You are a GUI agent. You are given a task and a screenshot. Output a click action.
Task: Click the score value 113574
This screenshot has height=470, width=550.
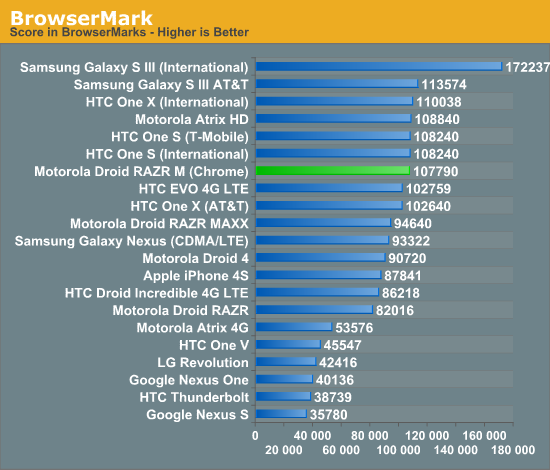pos(444,85)
